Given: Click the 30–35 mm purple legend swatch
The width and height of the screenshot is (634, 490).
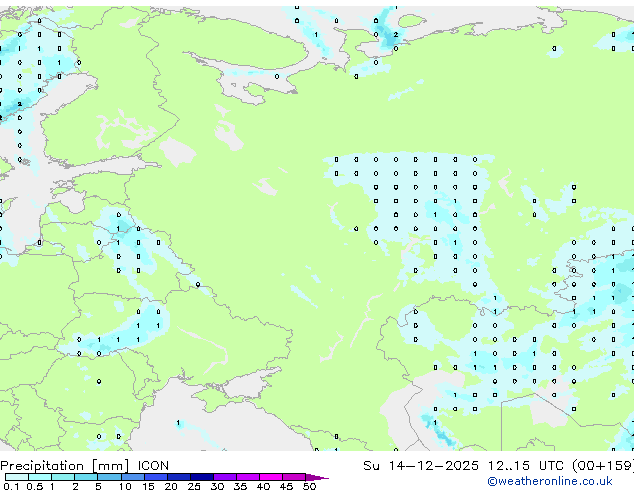Looking at the screenshot, I should [x=224, y=477].
